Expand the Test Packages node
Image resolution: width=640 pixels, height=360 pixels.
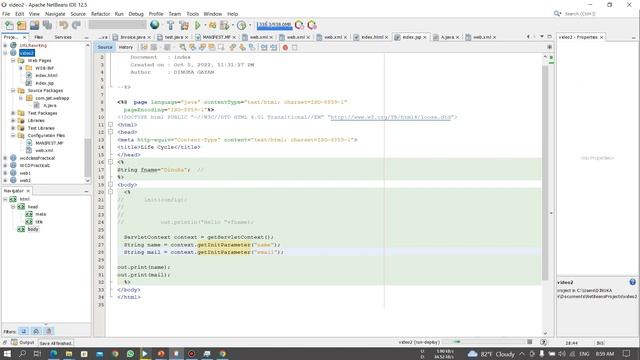[13, 113]
